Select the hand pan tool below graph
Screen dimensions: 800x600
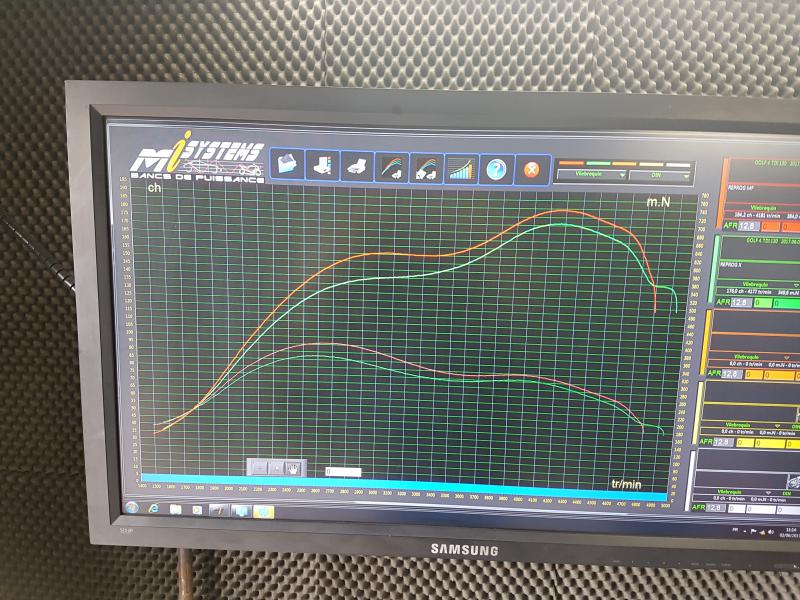point(293,468)
